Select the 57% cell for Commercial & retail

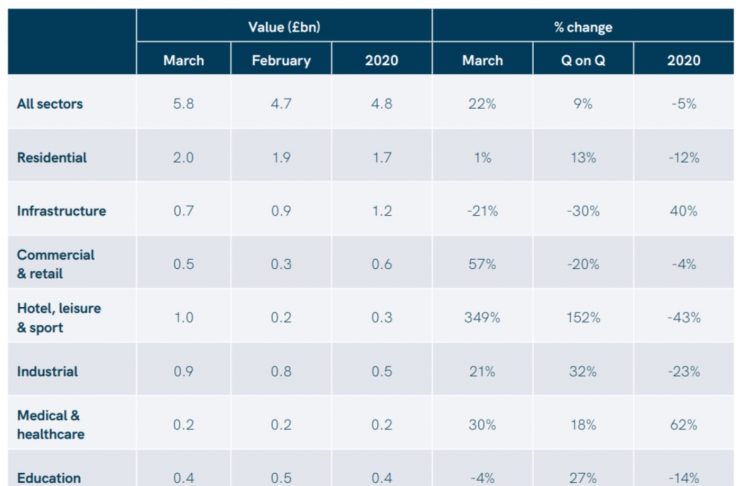(x=482, y=264)
